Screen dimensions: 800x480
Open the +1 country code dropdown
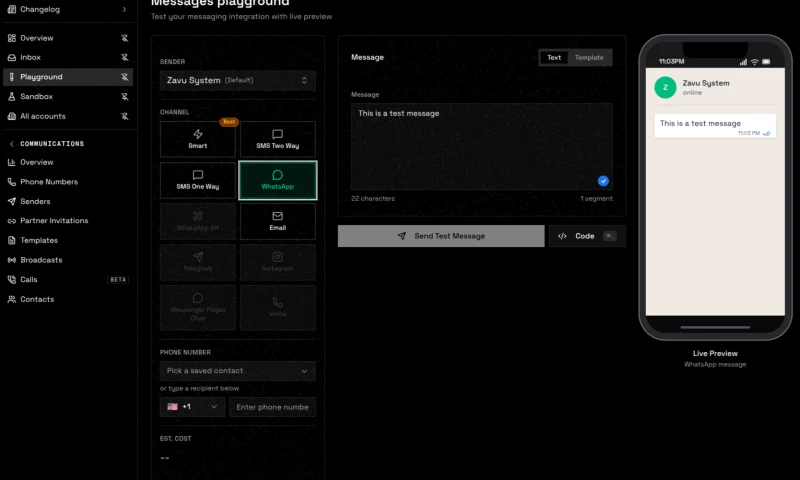[x=192, y=407]
